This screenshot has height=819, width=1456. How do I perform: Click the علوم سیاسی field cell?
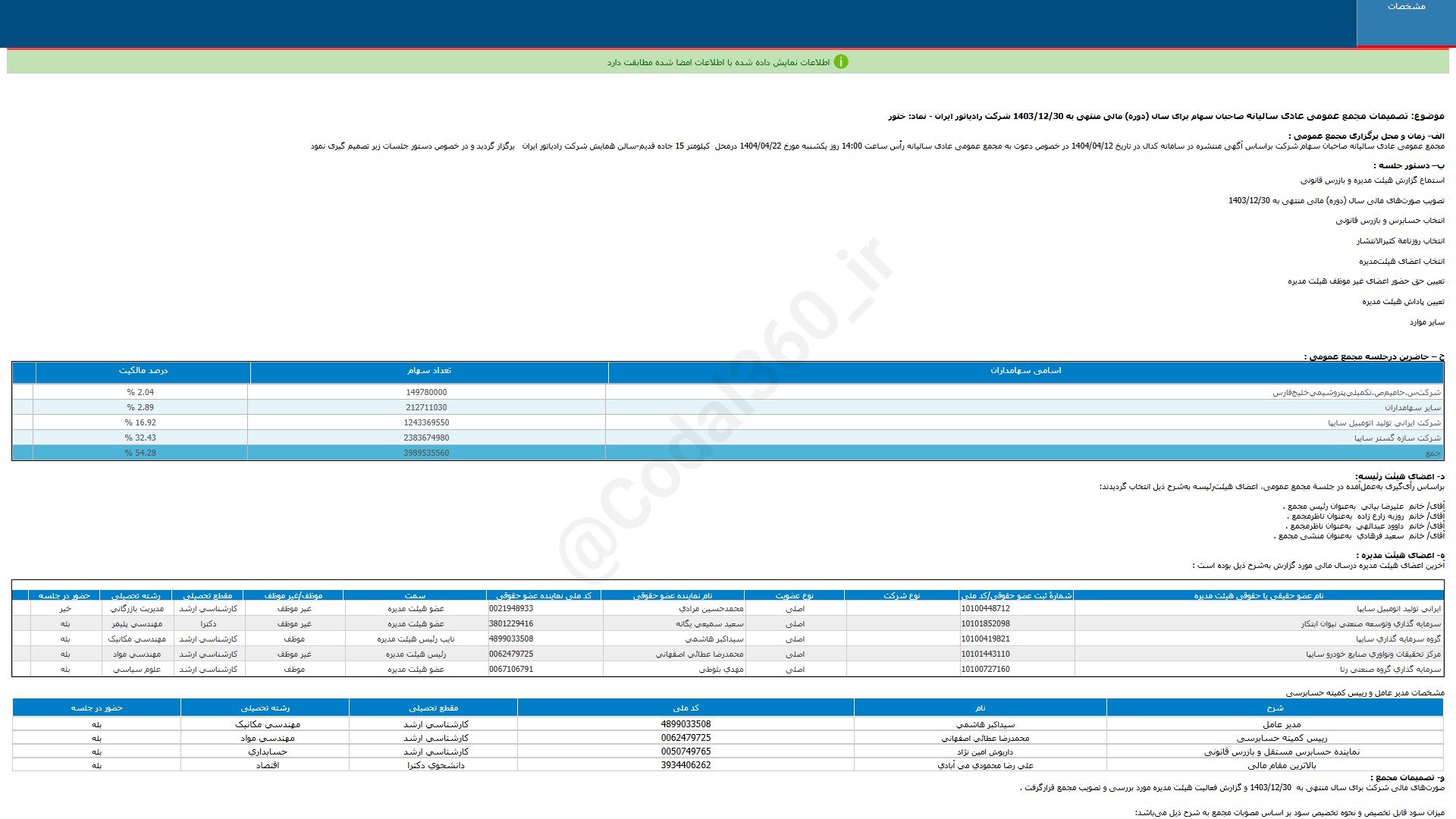point(136,670)
